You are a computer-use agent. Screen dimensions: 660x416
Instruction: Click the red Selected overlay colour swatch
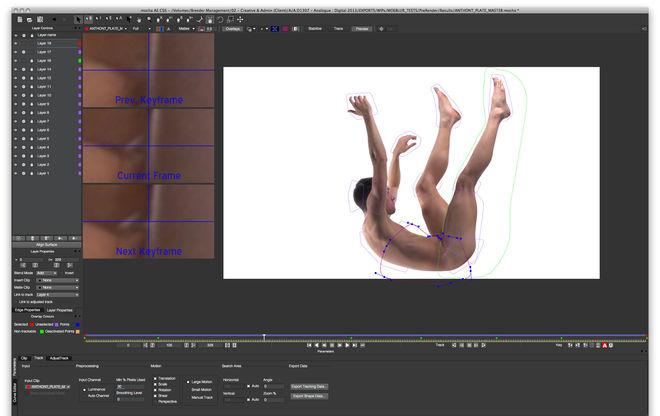coord(31,324)
